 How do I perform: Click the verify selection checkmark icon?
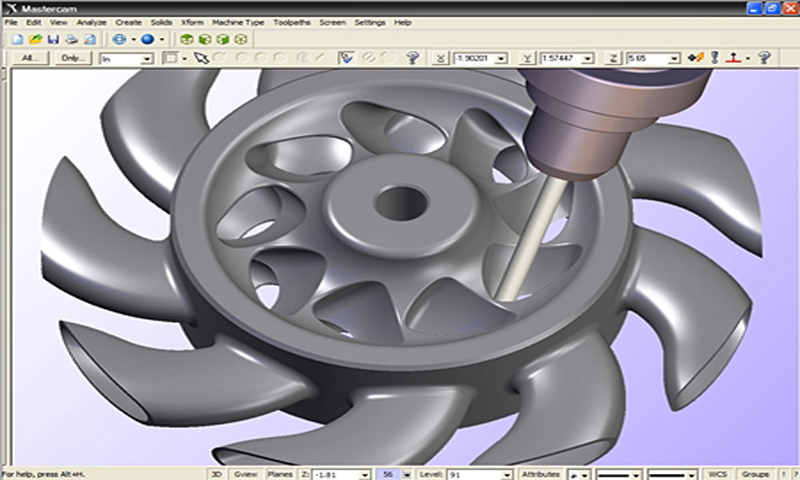tap(346, 58)
